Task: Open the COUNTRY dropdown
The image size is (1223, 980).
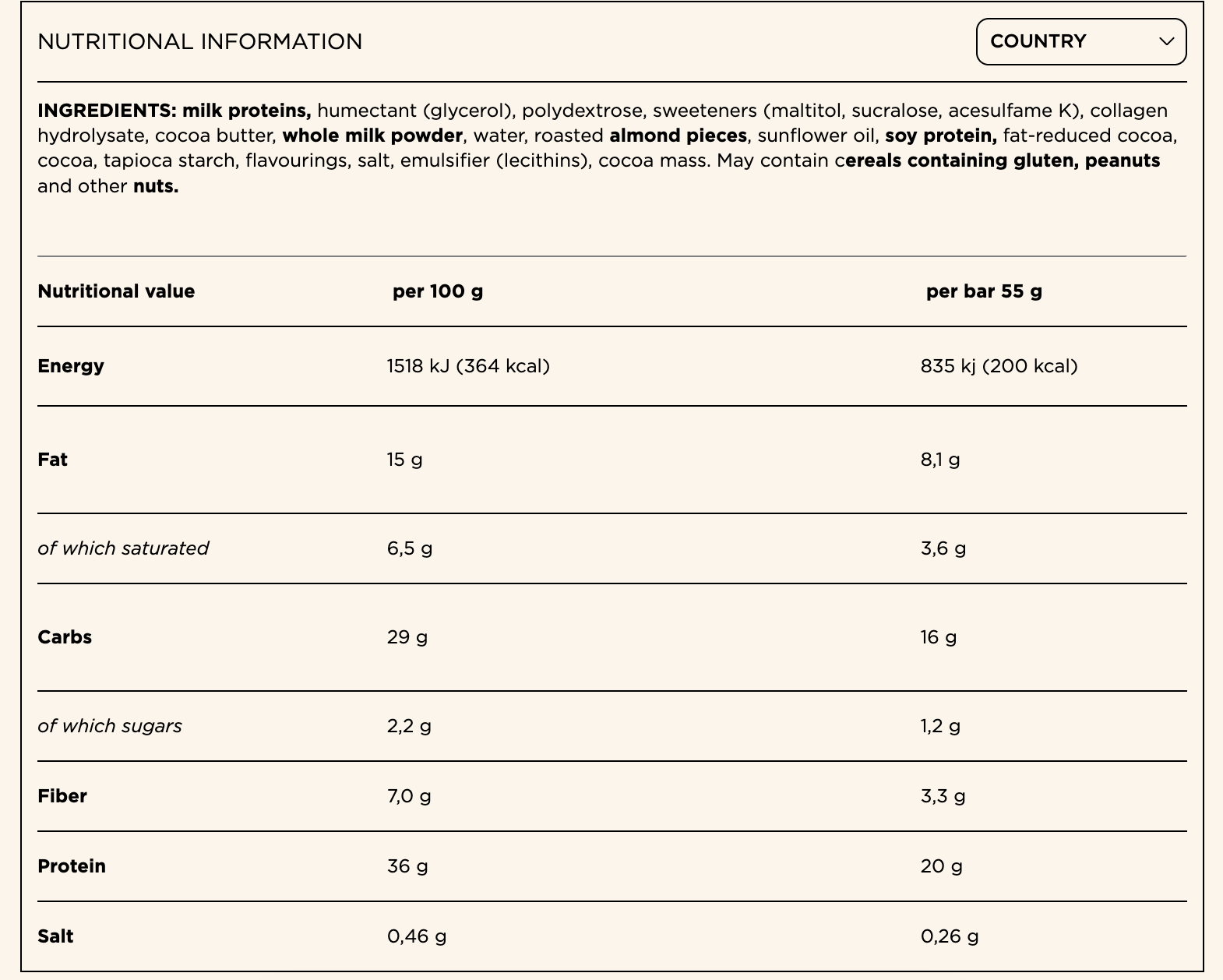Action: [1081, 41]
